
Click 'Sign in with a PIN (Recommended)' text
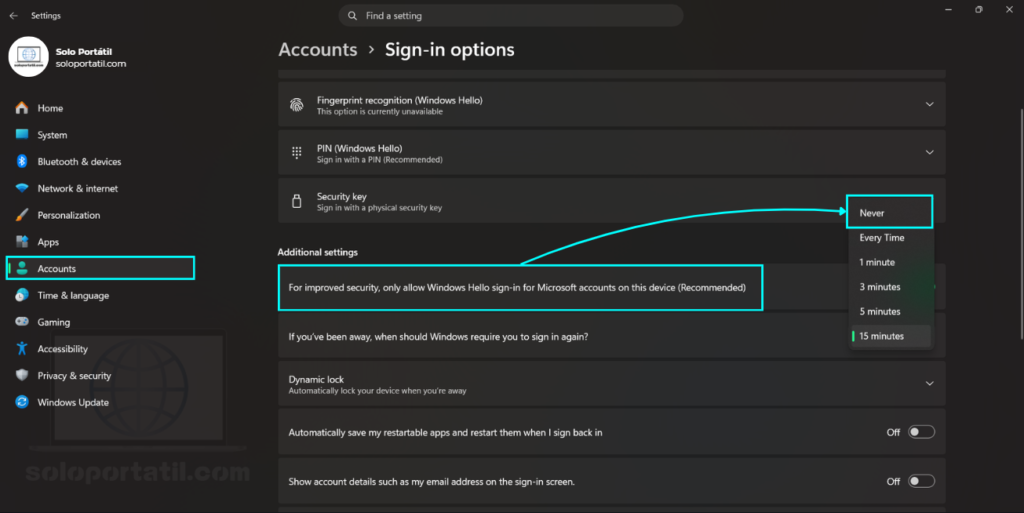point(379,159)
